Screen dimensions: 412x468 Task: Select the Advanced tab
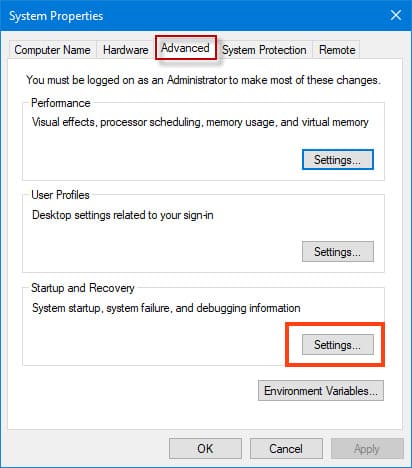[x=186, y=48]
